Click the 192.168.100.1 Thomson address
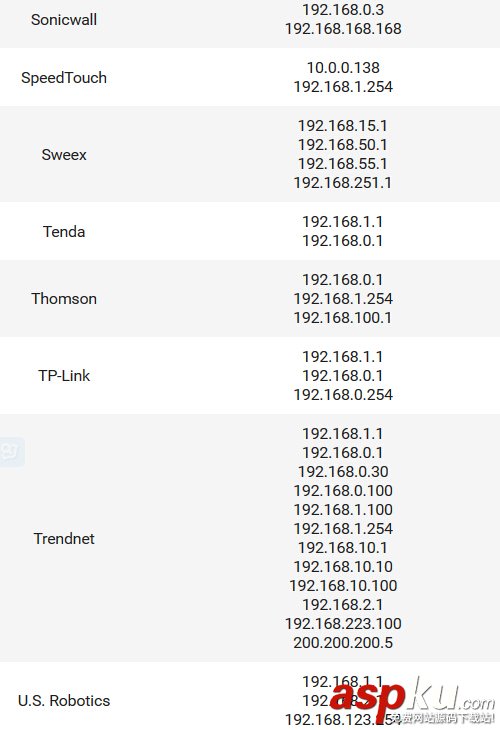 pyautogui.click(x=343, y=318)
